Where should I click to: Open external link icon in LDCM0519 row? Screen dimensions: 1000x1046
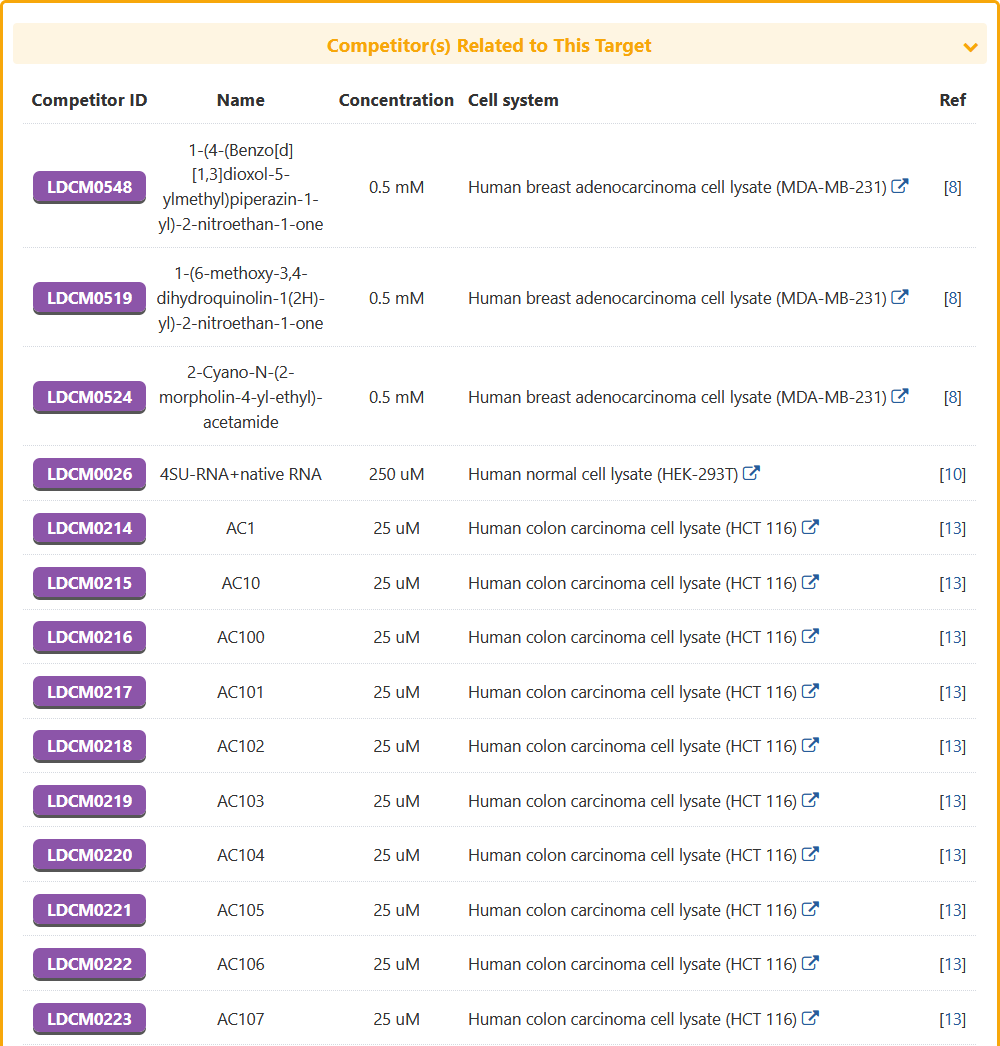coord(900,297)
